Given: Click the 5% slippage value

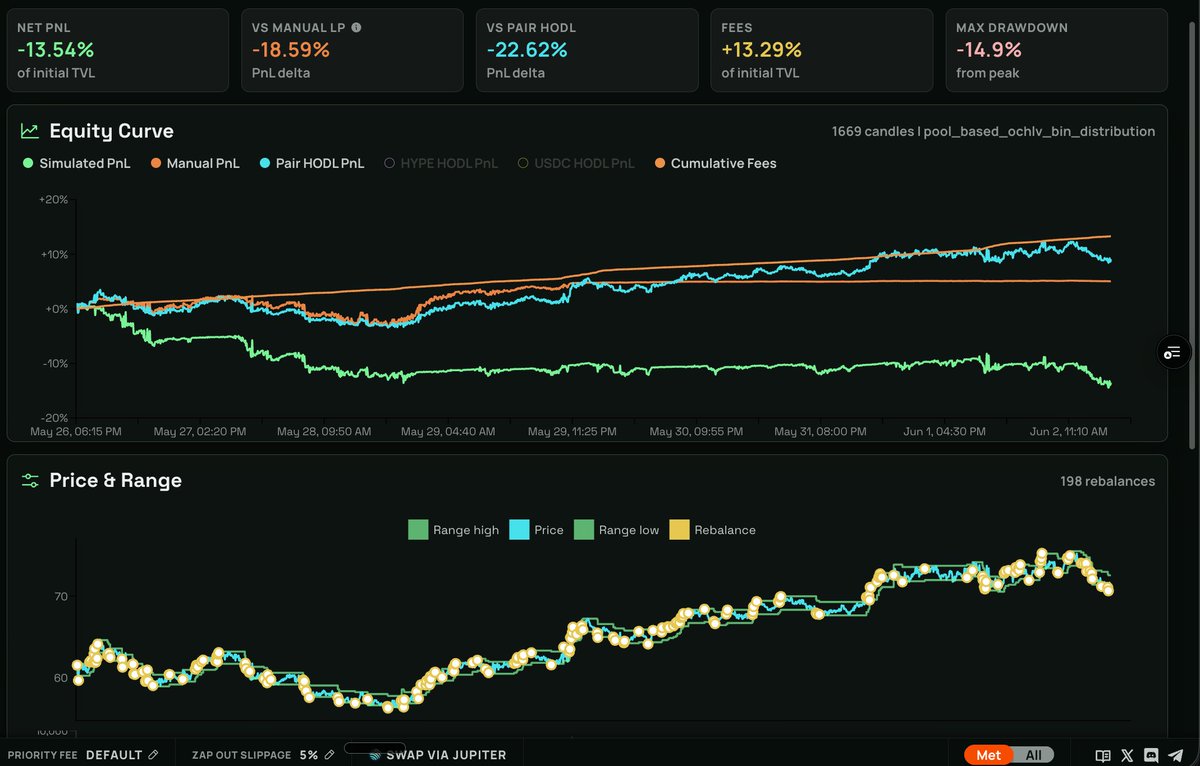Looking at the screenshot, I should coord(309,755).
